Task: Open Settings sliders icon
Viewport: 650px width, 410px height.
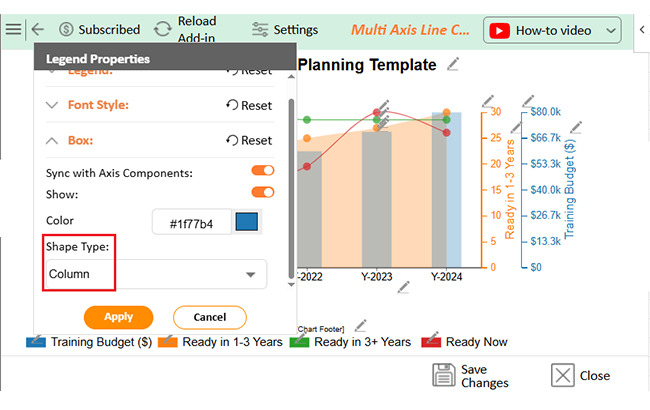Action: tap(261, 30)
